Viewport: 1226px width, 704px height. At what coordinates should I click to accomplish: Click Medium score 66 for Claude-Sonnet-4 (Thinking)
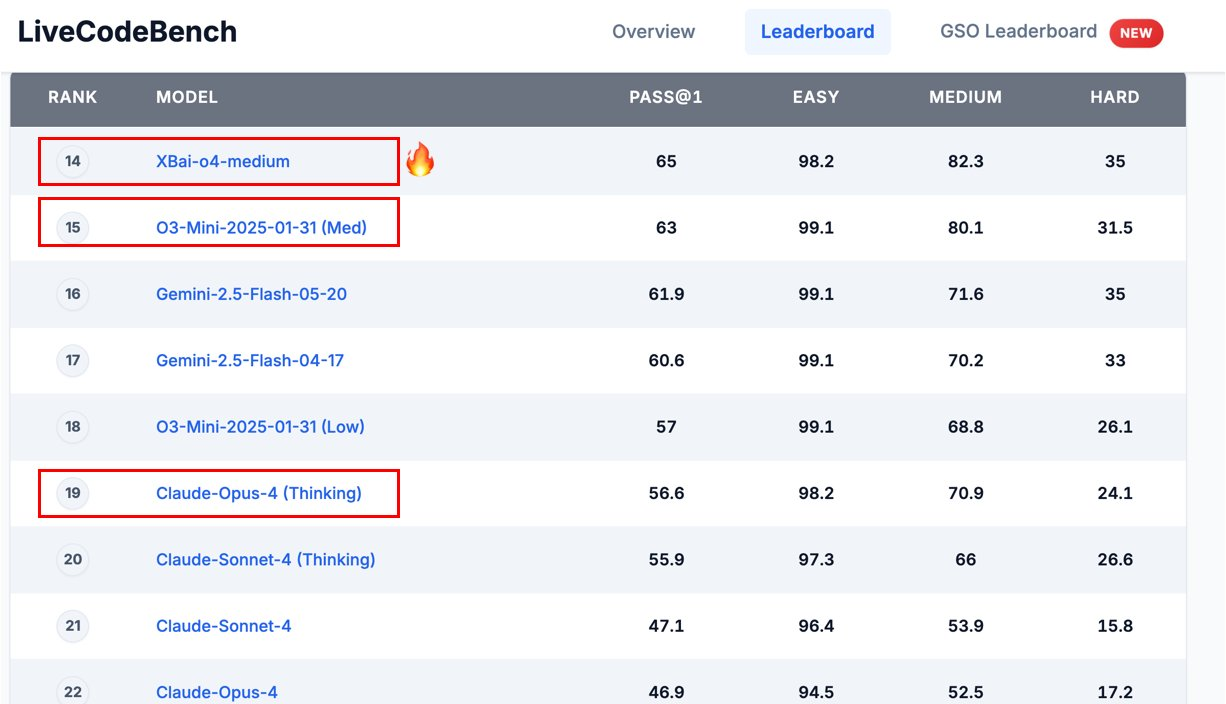965,560
